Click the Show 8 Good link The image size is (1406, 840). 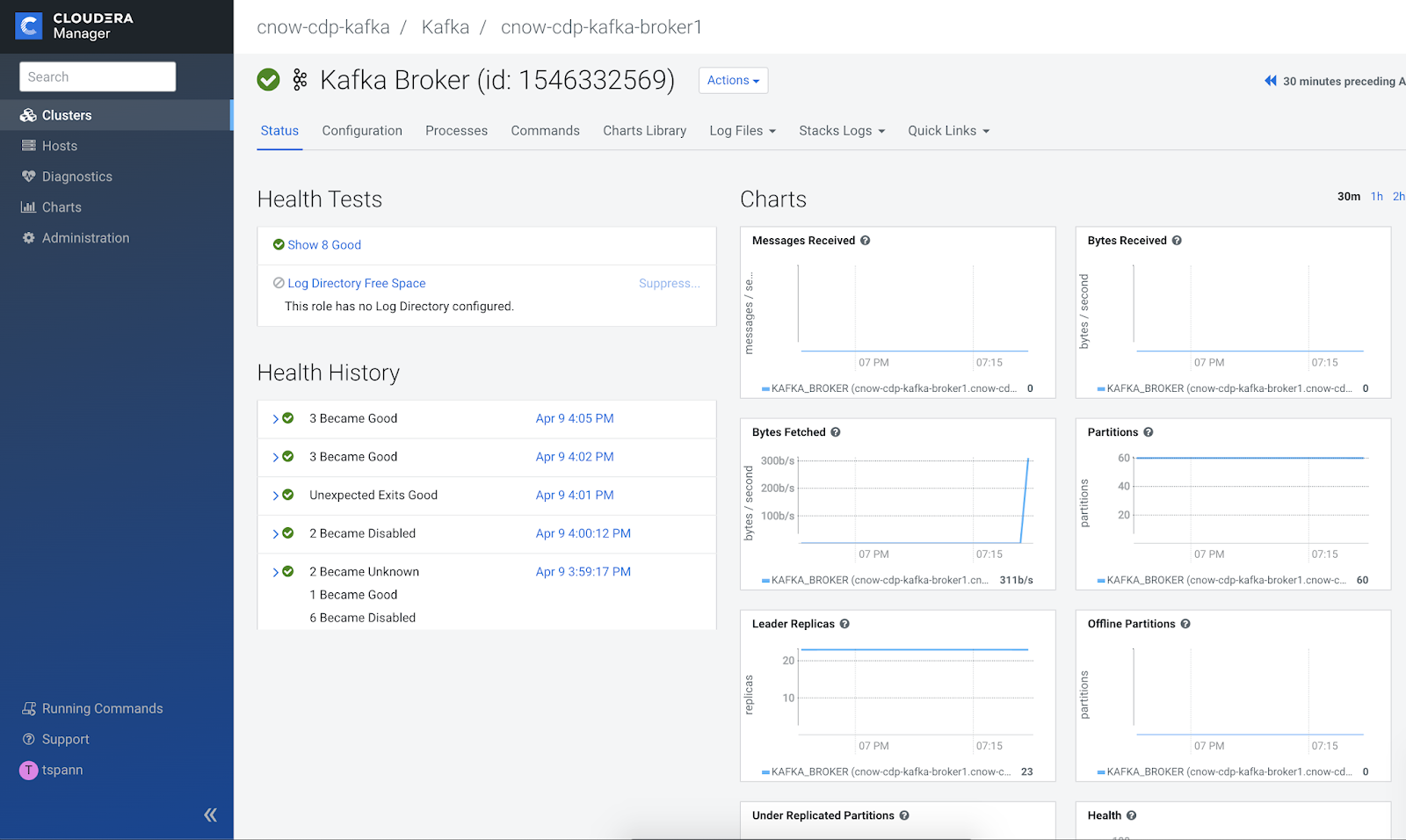pos(324,245)
